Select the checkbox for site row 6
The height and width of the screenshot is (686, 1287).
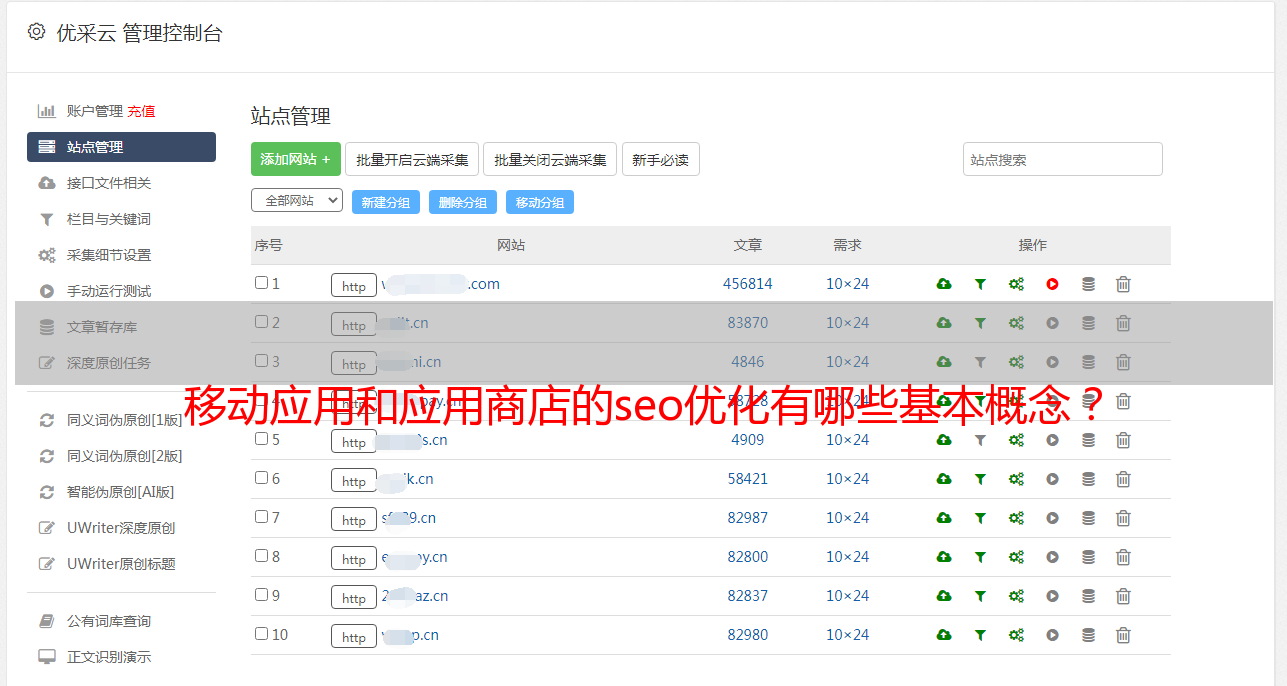[261, 478]
